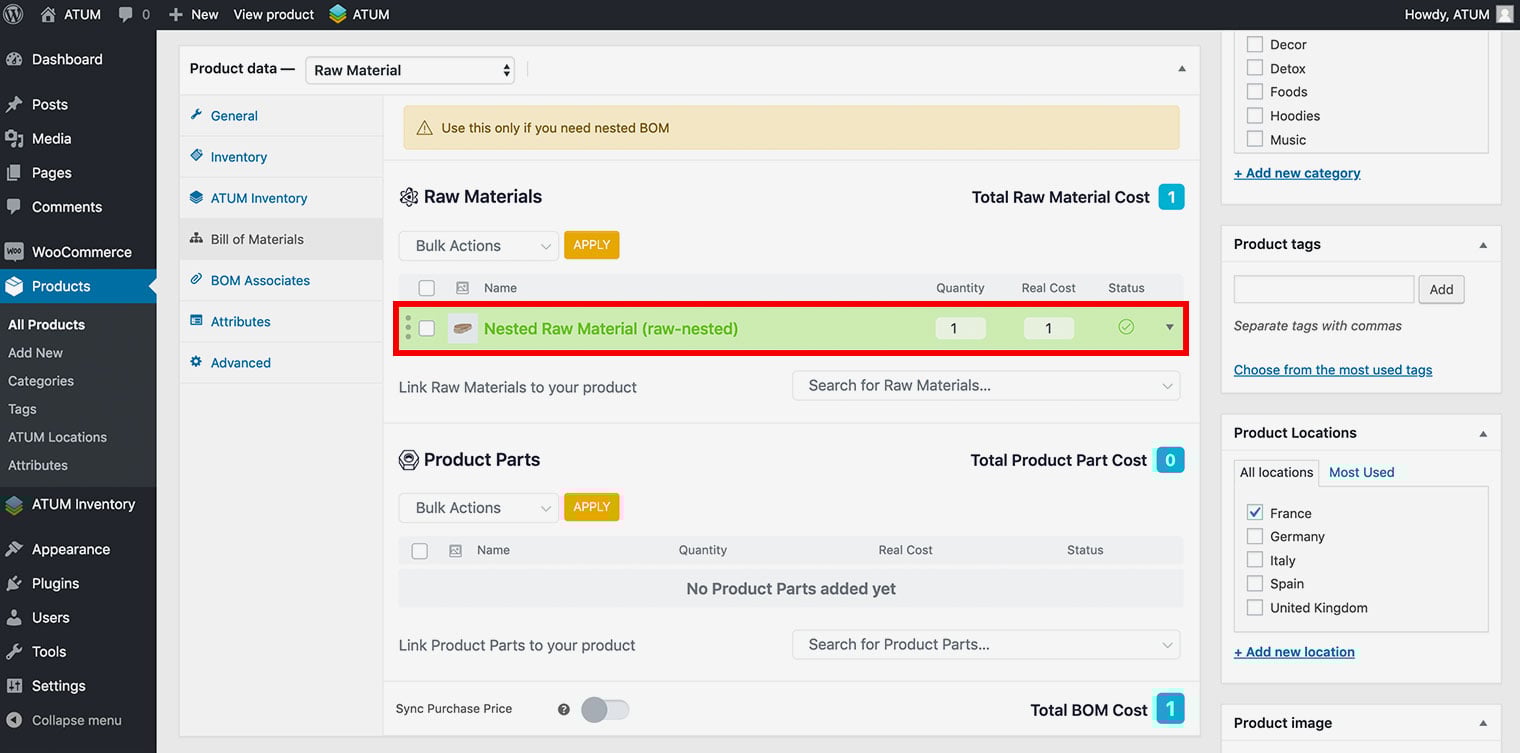Check the Hoodies category checkbox

tap(1255, 116)
